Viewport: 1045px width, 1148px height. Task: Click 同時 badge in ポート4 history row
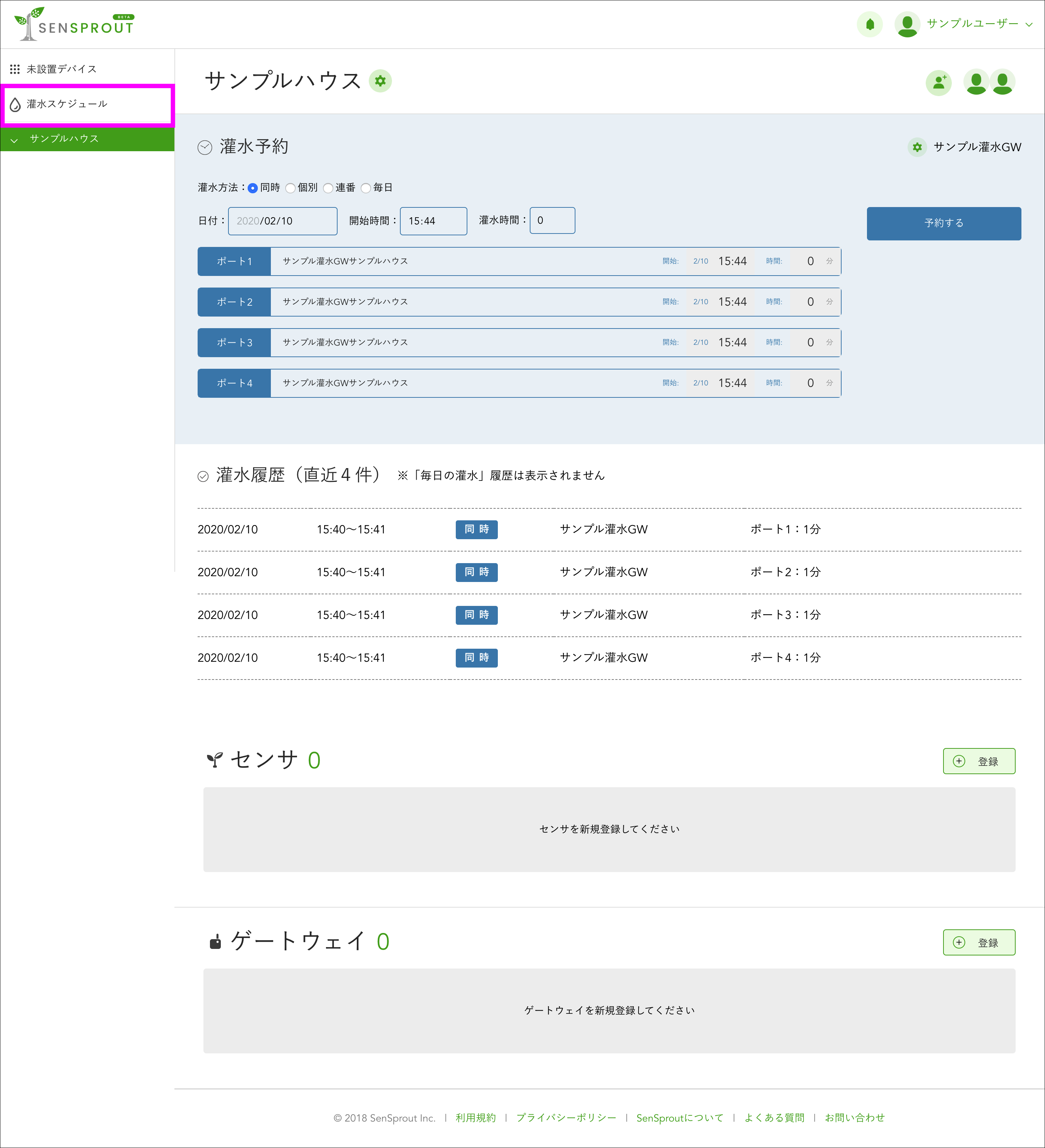click(x=477, y=658)
